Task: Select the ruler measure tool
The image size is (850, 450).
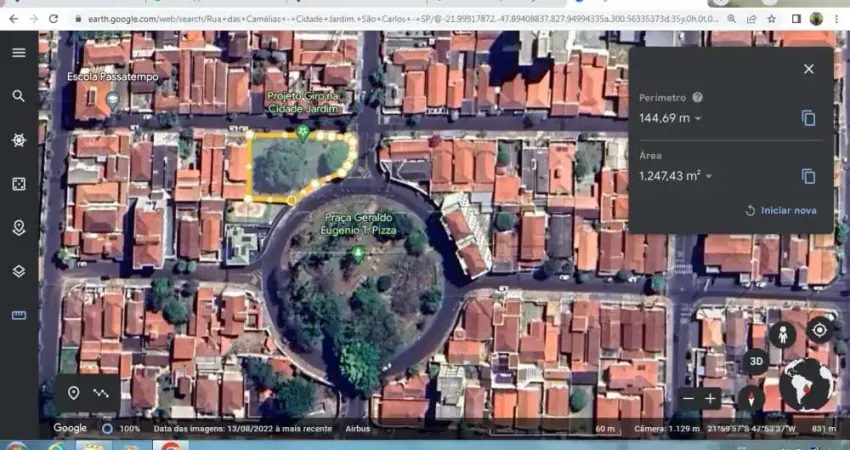Action: coord(19,315)
